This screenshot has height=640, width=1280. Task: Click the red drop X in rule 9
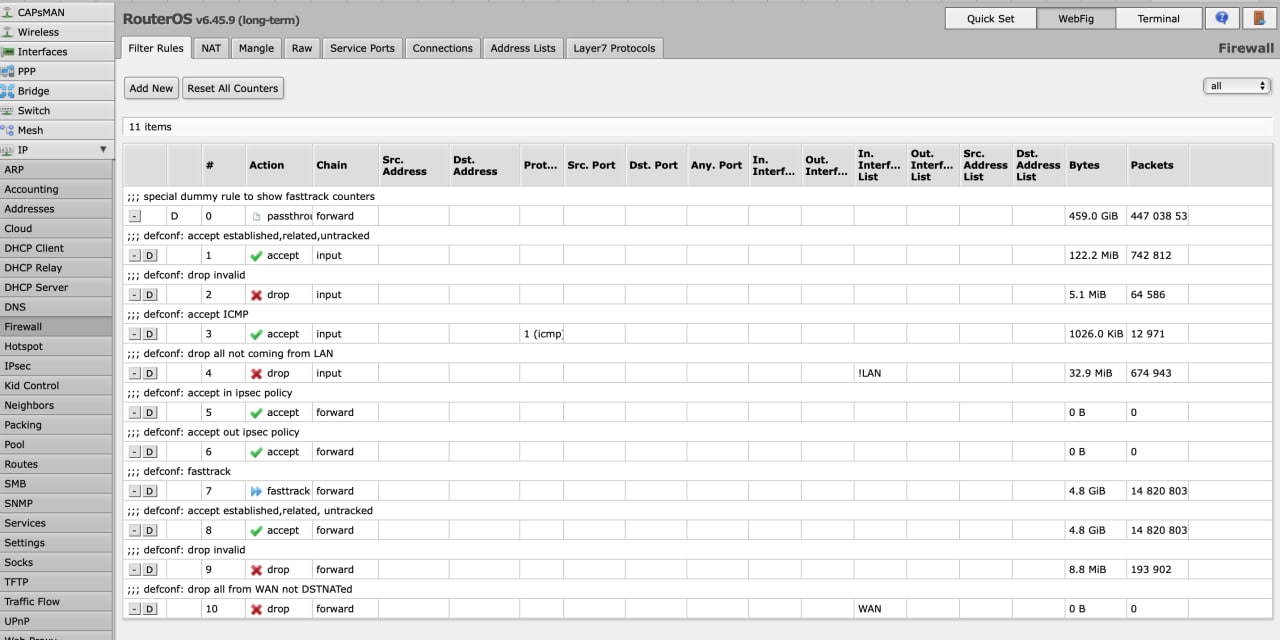[256, 570]
